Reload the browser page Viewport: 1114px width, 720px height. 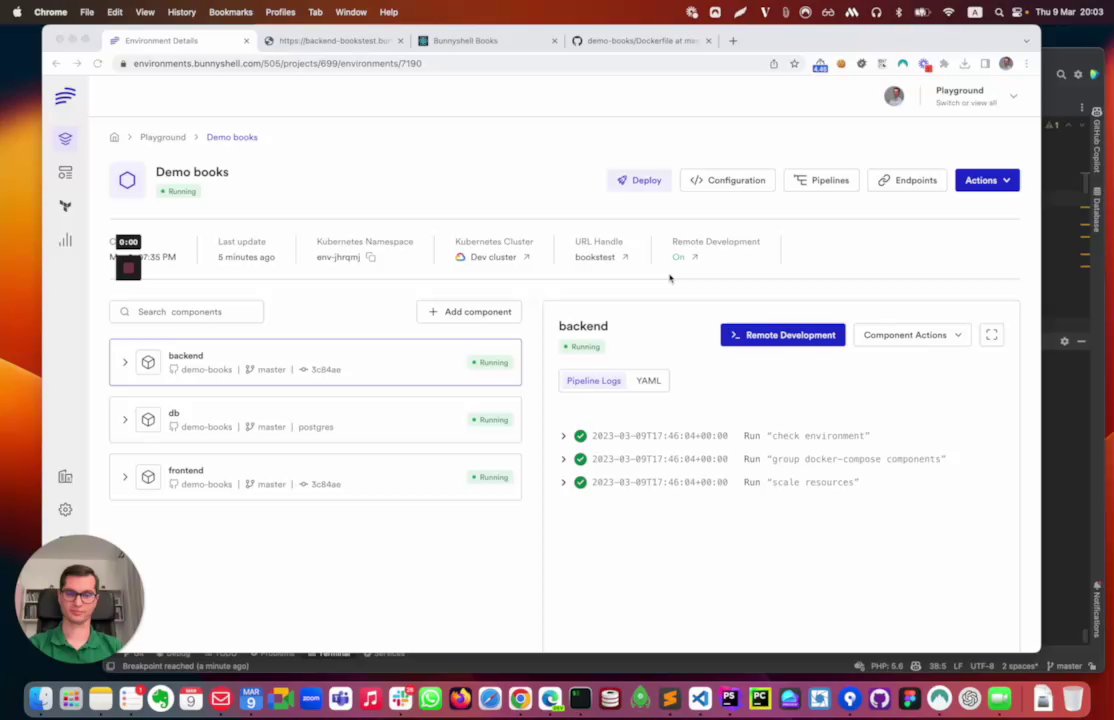(x=98, y=63)
